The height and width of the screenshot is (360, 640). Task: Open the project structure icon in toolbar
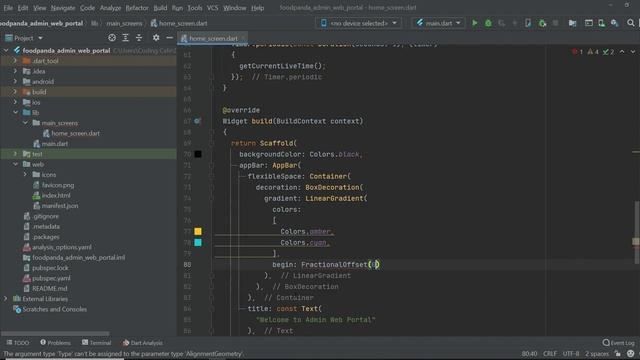[x=572, y=23]
